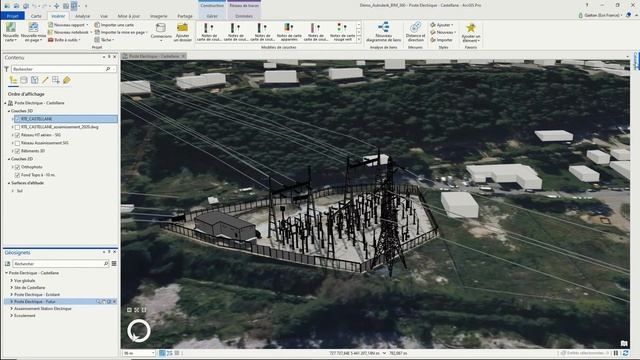
Task: Select List by Labeling tag icon
Action: 67,80
